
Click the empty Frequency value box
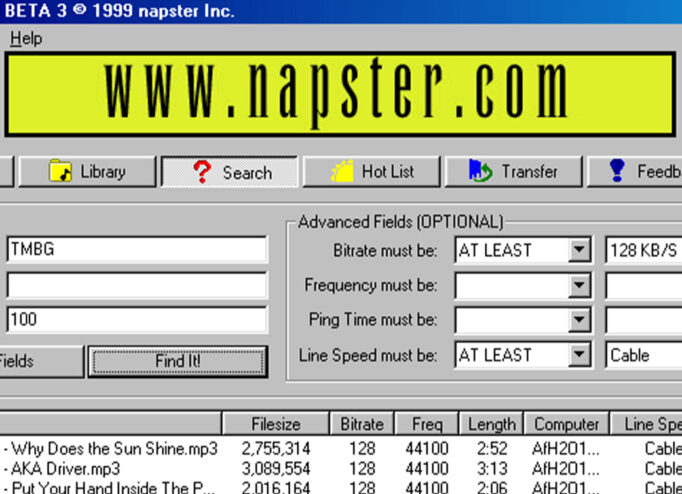644,285
